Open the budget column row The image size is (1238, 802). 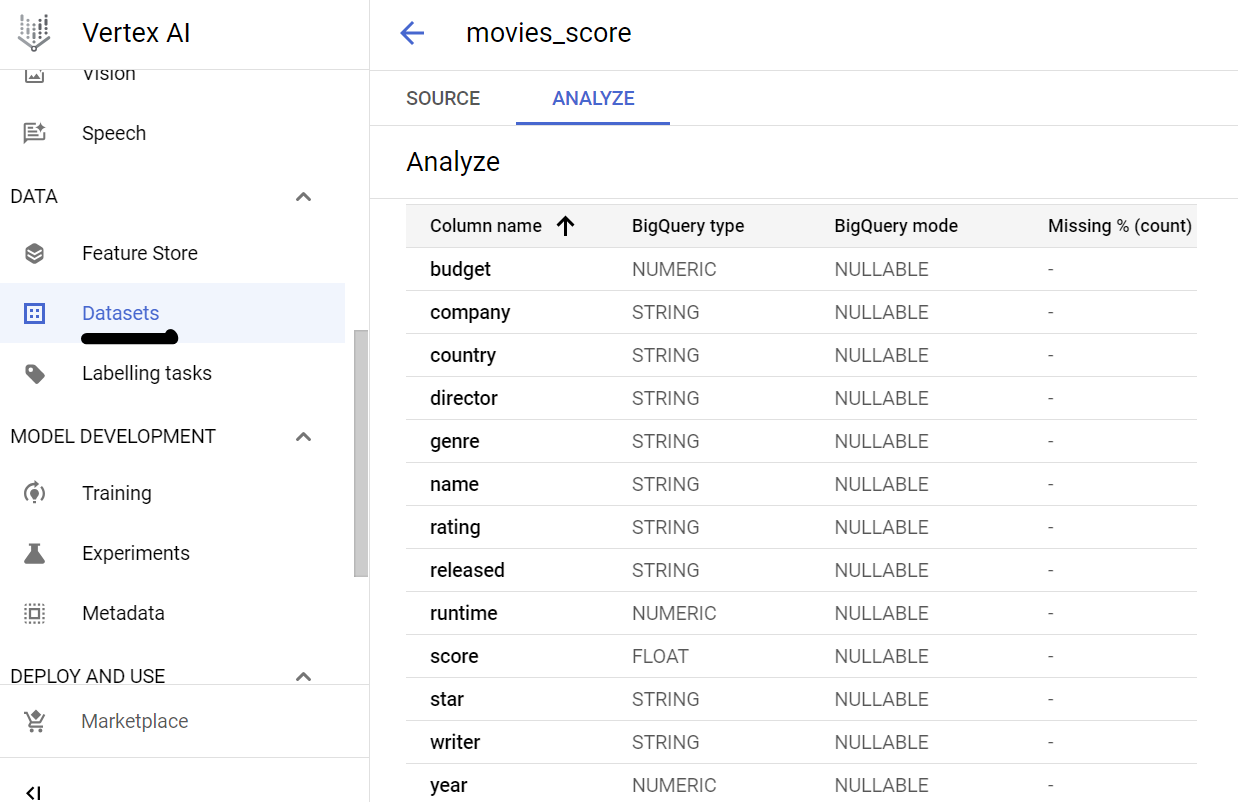point(460,269)
